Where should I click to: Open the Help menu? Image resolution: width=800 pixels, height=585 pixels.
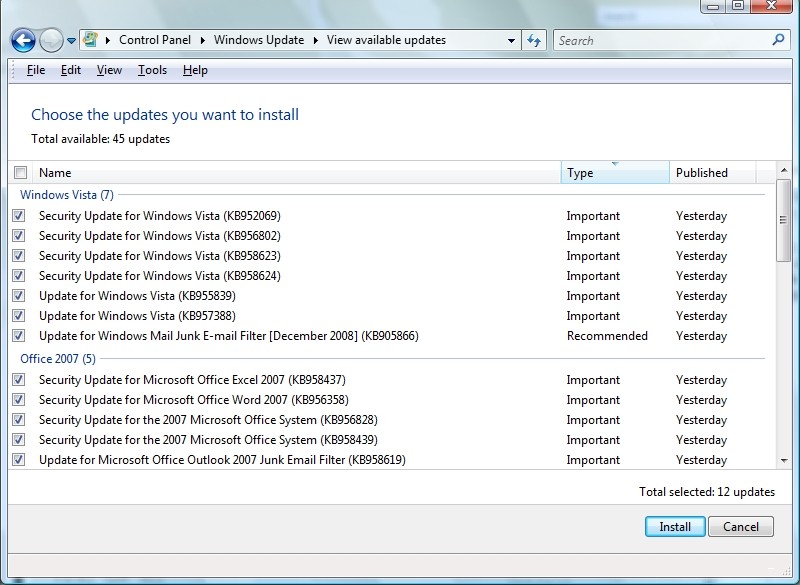[x=195, y=70]
